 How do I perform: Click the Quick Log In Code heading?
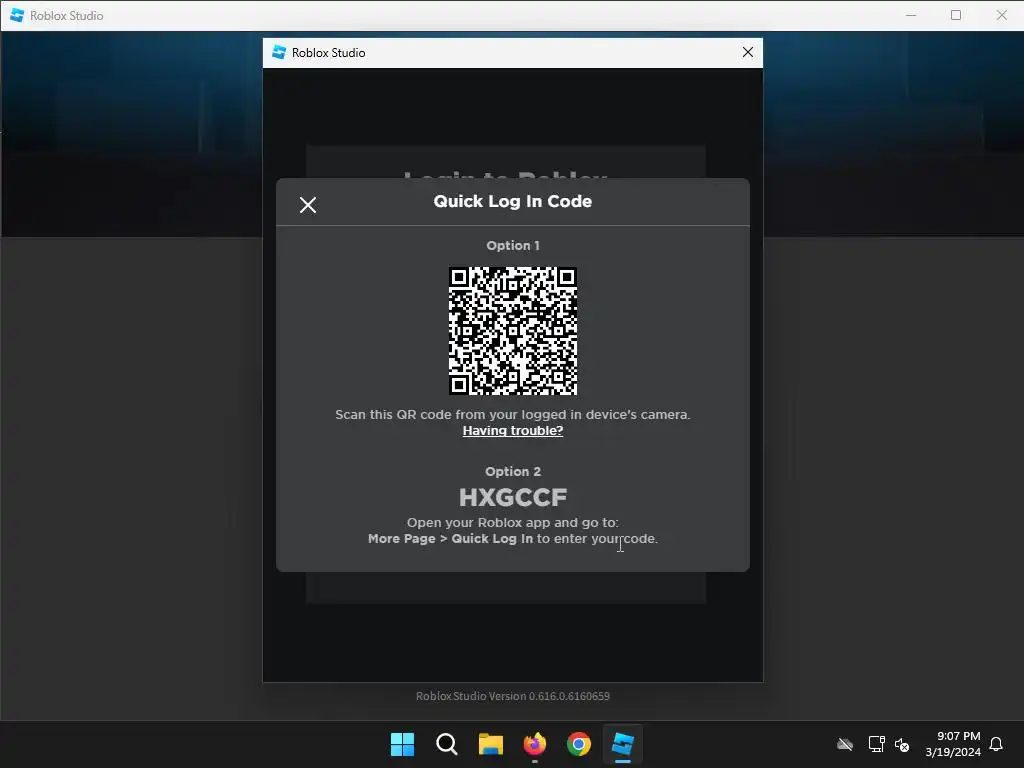(513, 201)
